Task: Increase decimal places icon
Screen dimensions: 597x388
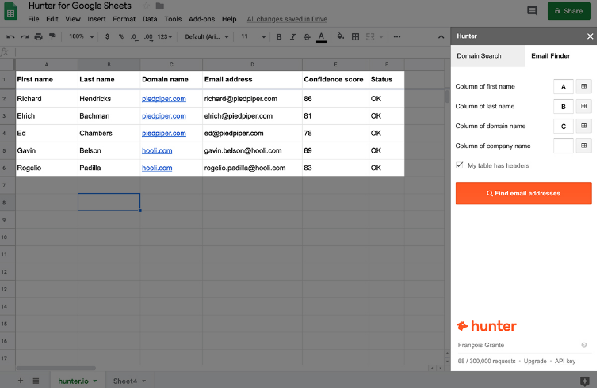Action: [148, 37]
